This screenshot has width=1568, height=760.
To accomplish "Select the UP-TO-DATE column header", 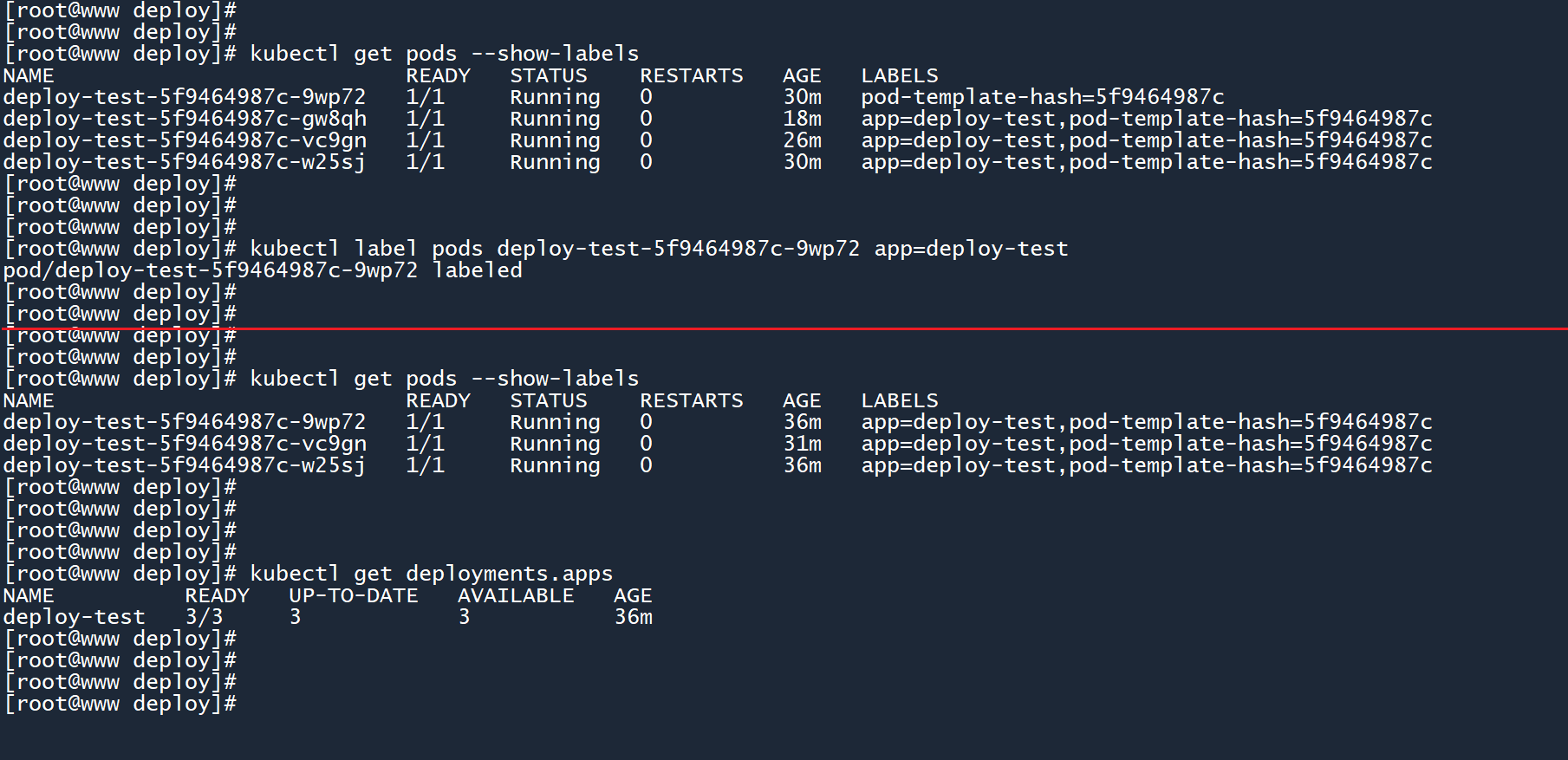I will click(353, 595).
